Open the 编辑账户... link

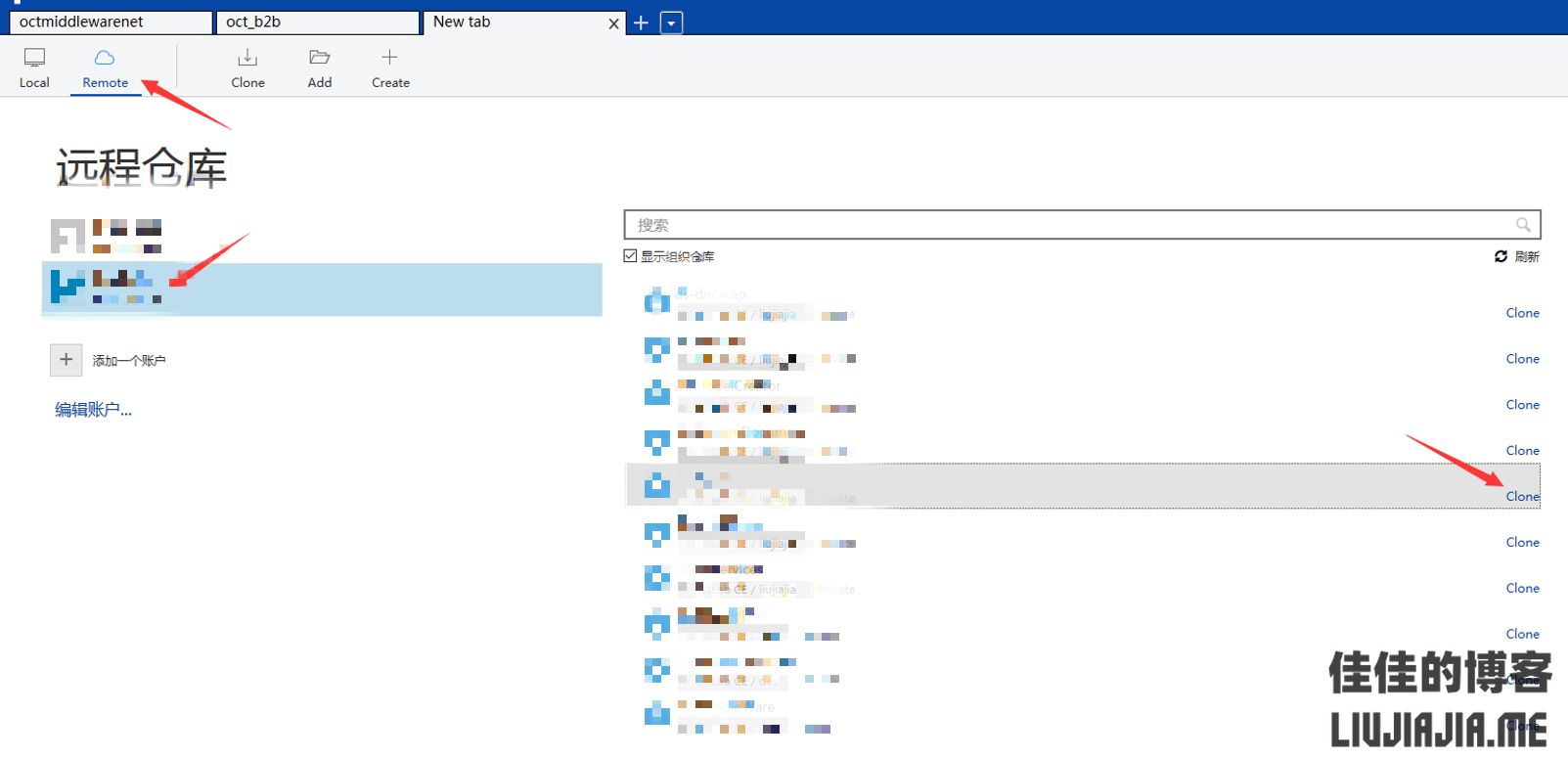point(93,410)
